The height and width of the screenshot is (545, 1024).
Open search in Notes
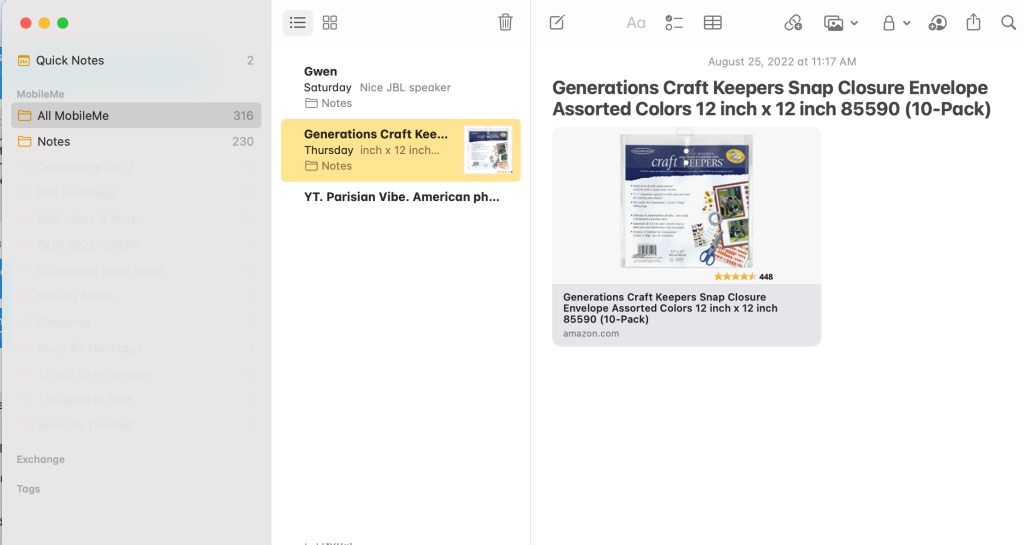tap(1008, 23)
